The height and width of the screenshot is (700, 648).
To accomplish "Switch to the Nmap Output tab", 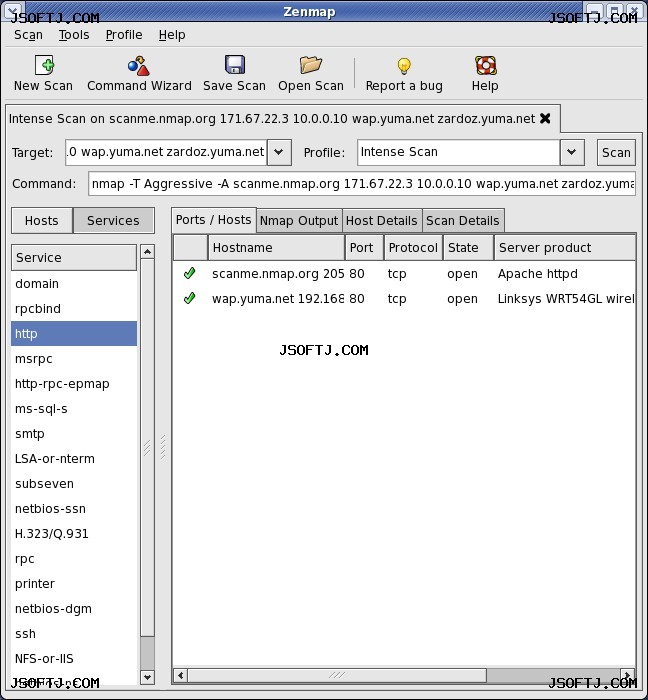I will [299, 221].
